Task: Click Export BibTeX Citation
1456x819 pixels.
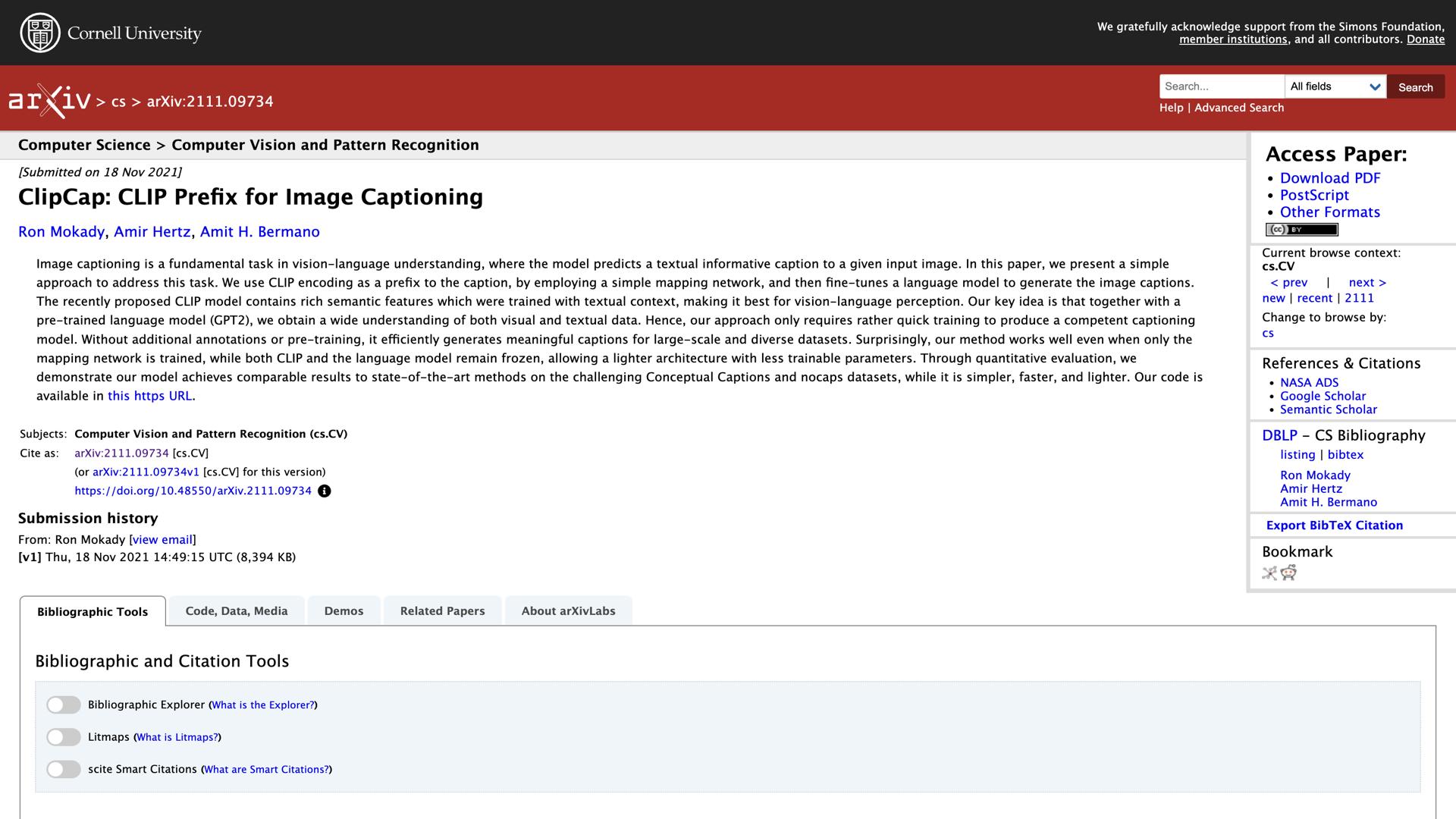Action: coord(1334,526)
